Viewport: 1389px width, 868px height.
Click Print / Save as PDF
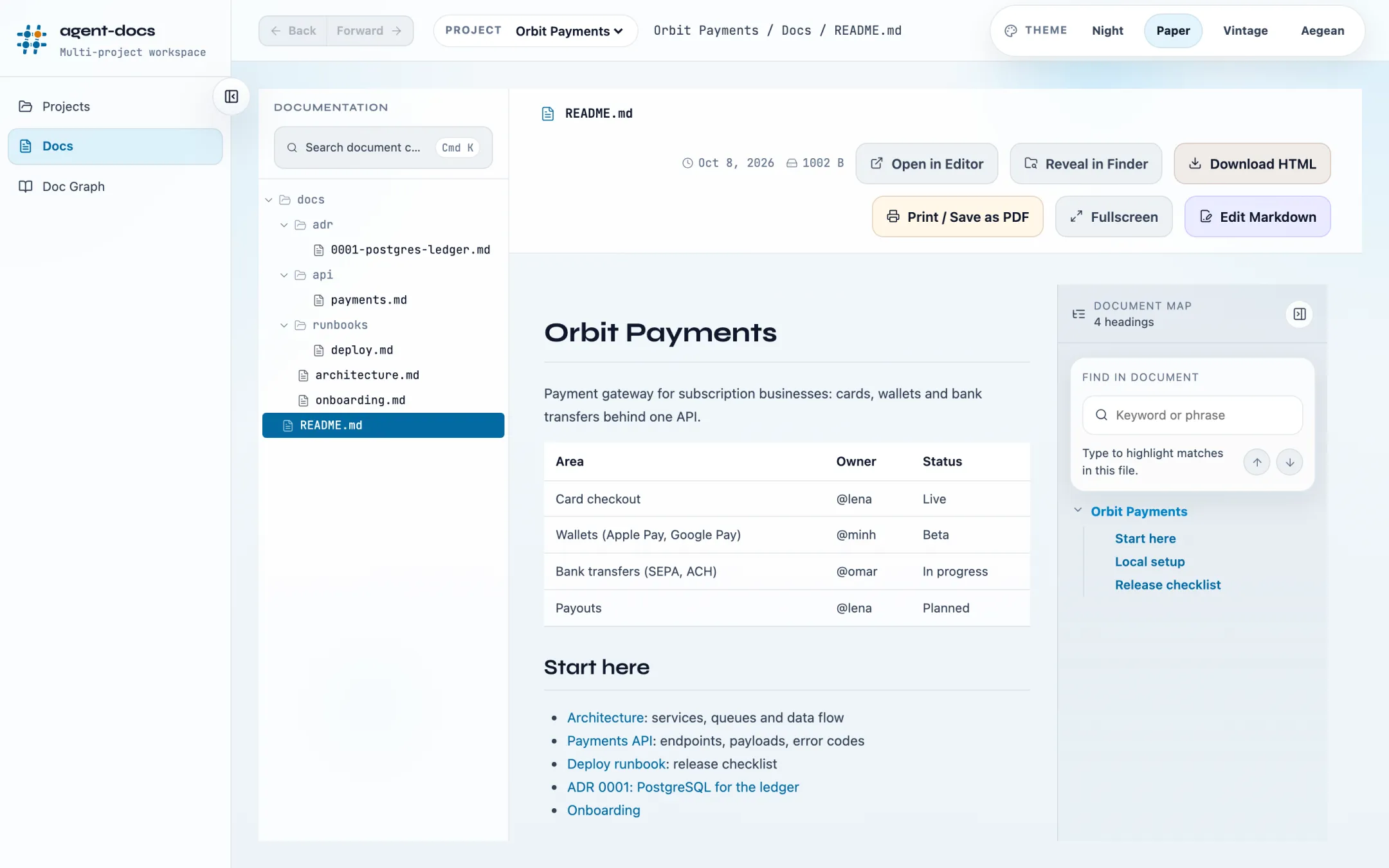pos(958,217)
